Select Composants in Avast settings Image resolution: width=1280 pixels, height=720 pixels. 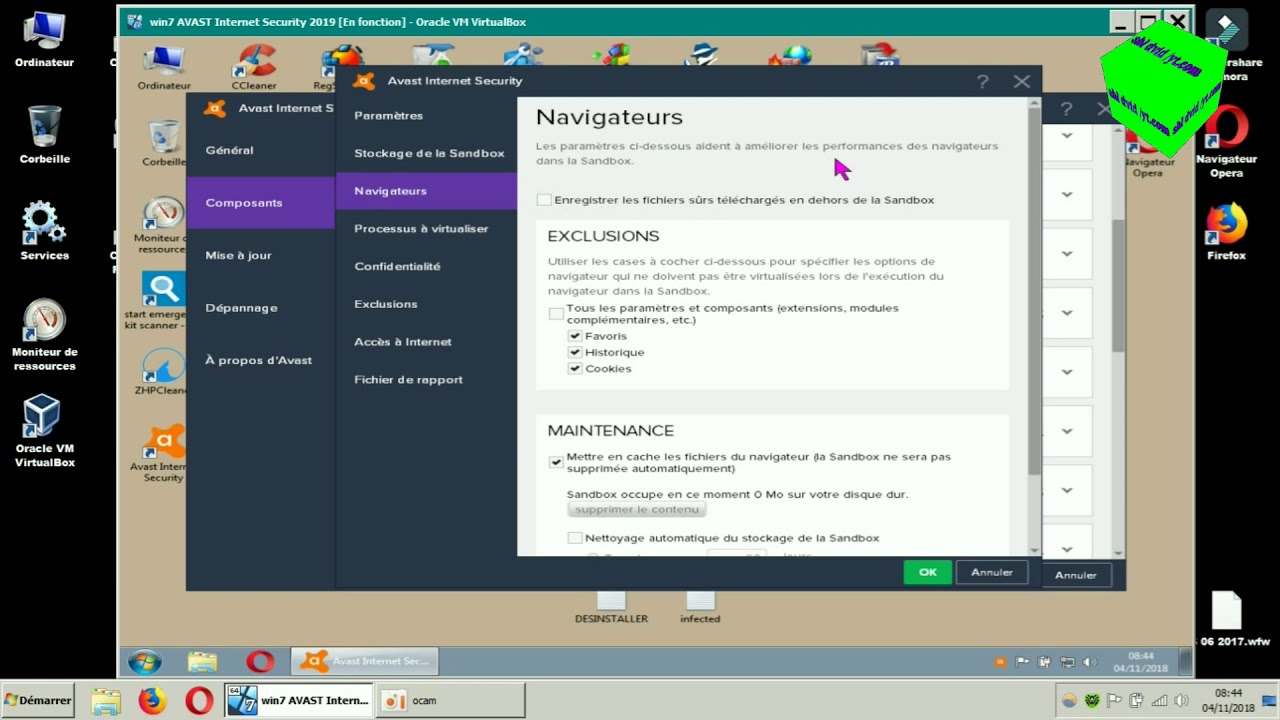(260, 203)
